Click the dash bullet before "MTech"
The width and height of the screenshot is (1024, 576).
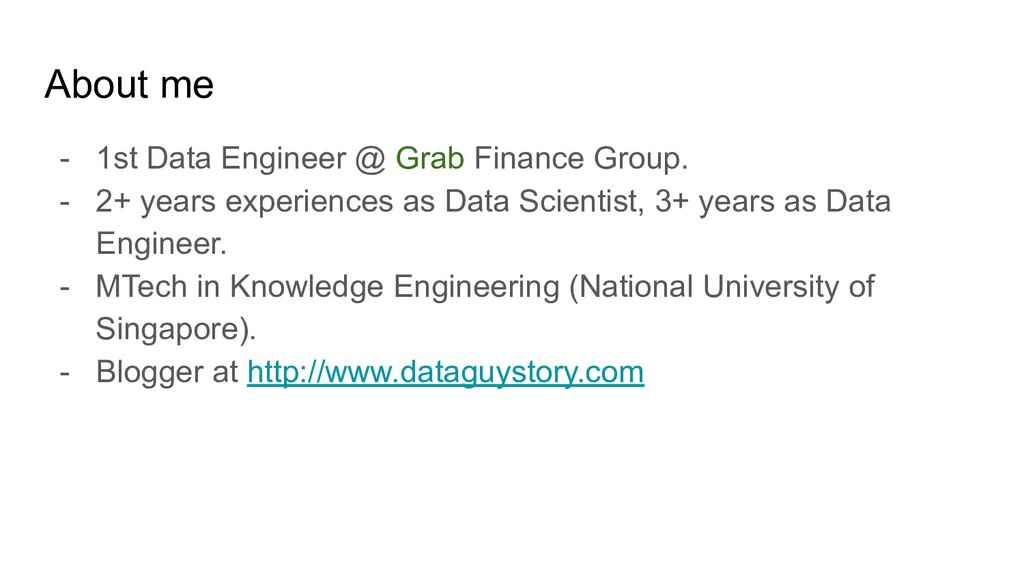65,287
